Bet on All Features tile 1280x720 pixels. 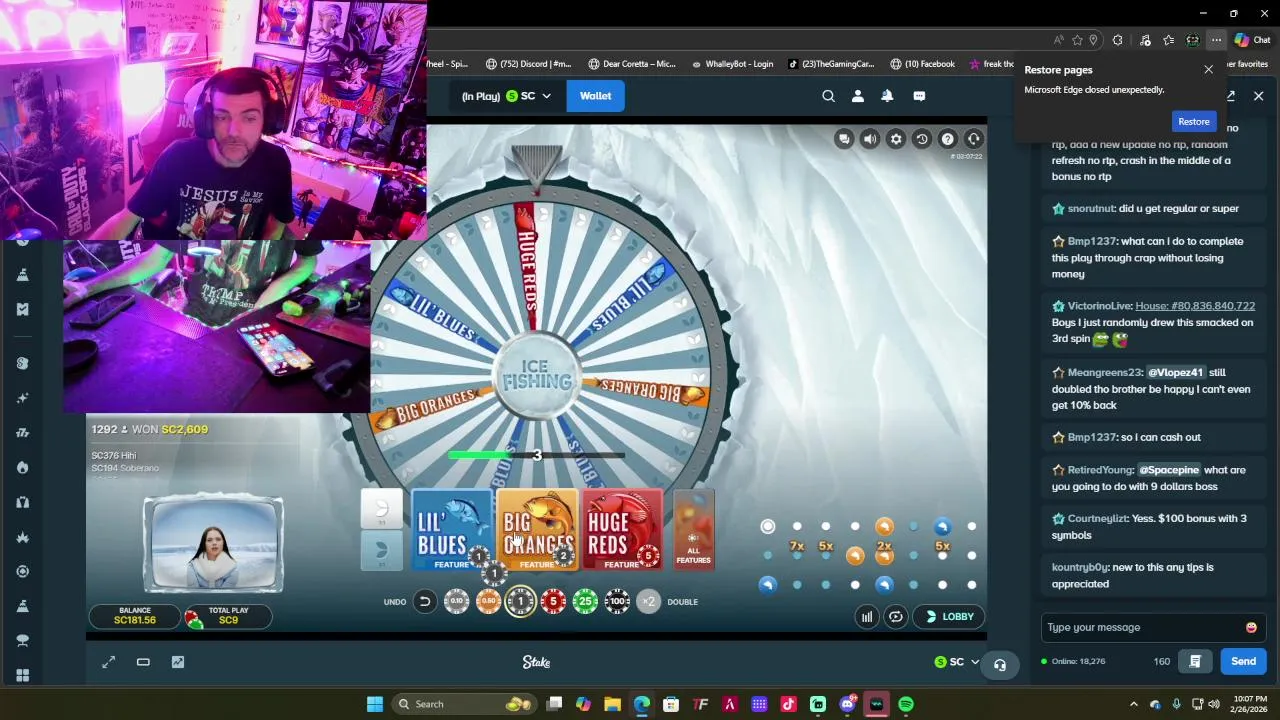coord(694,531)
